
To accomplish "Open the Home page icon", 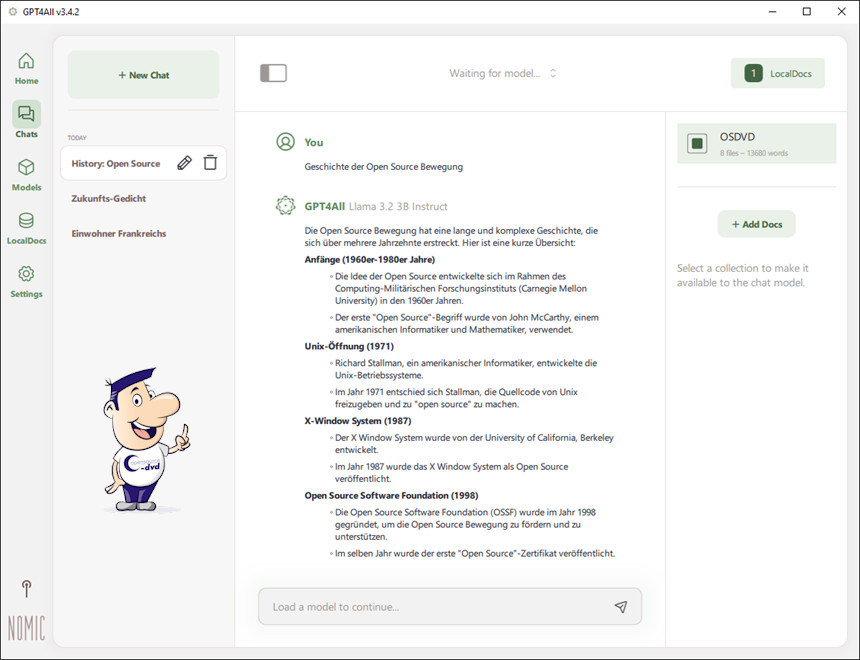I will tap(26, 62).
